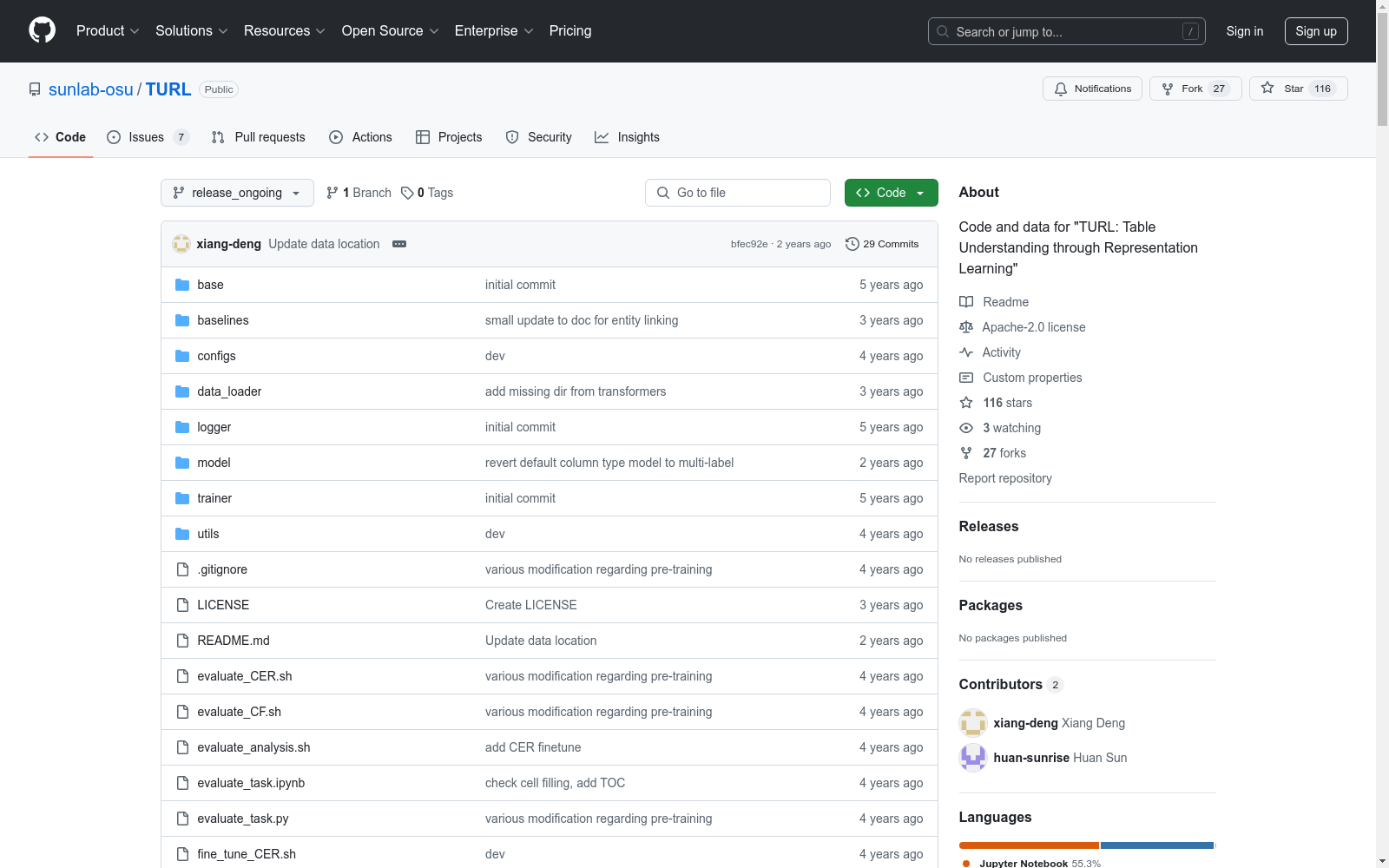Open the logger folder
The width and height of the screenshot is (1389, 868).
coord(214,427)
